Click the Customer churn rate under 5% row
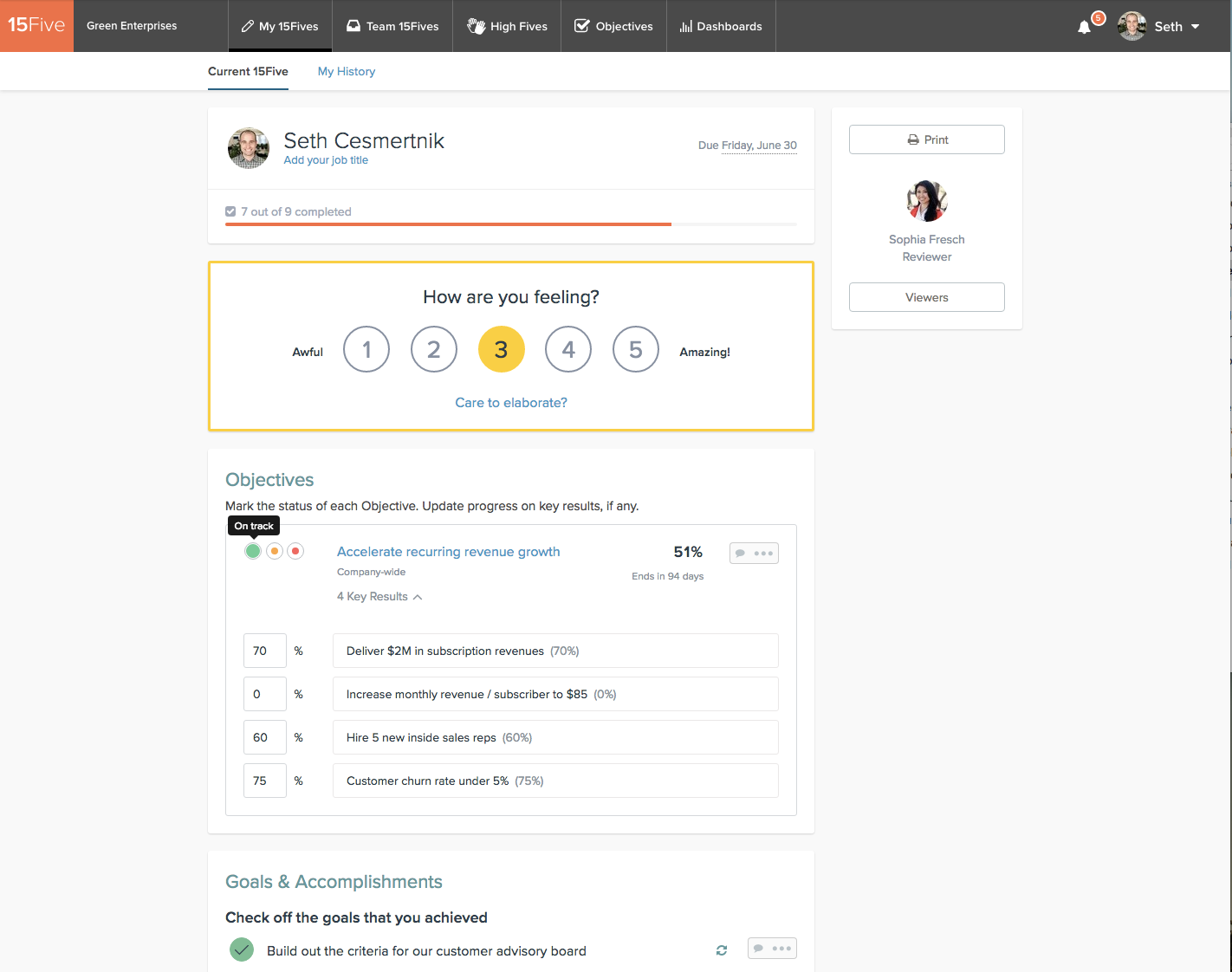The height and width of the screenshot is (972, 1232). [555, 781]
